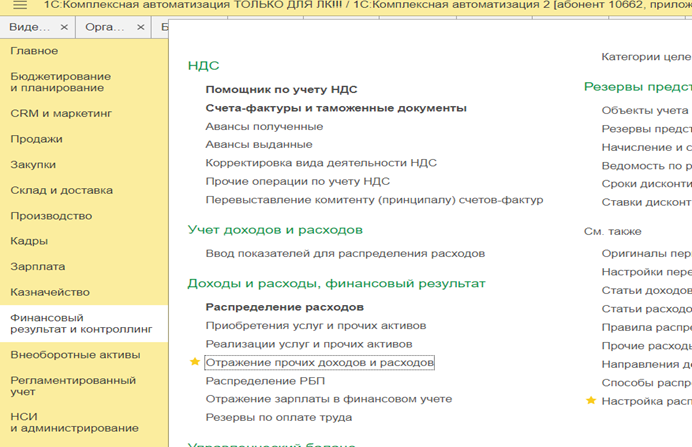The height and width of the screenshot is (447, 692).
Task: Open Бюджетирование и планирование section
Action: pos(61,82)
